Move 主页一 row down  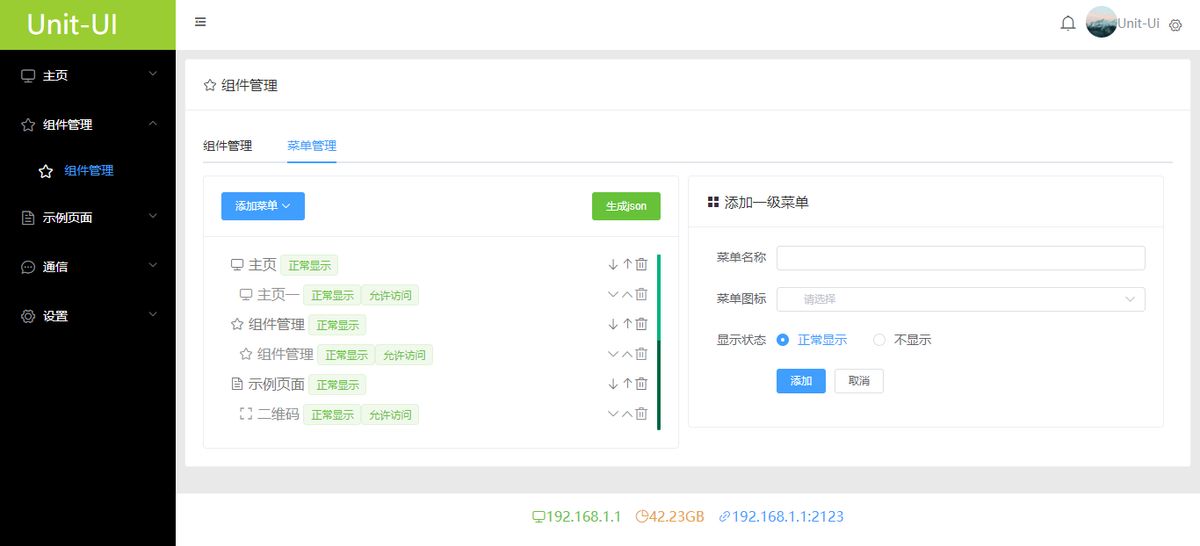tap(613, 295)
